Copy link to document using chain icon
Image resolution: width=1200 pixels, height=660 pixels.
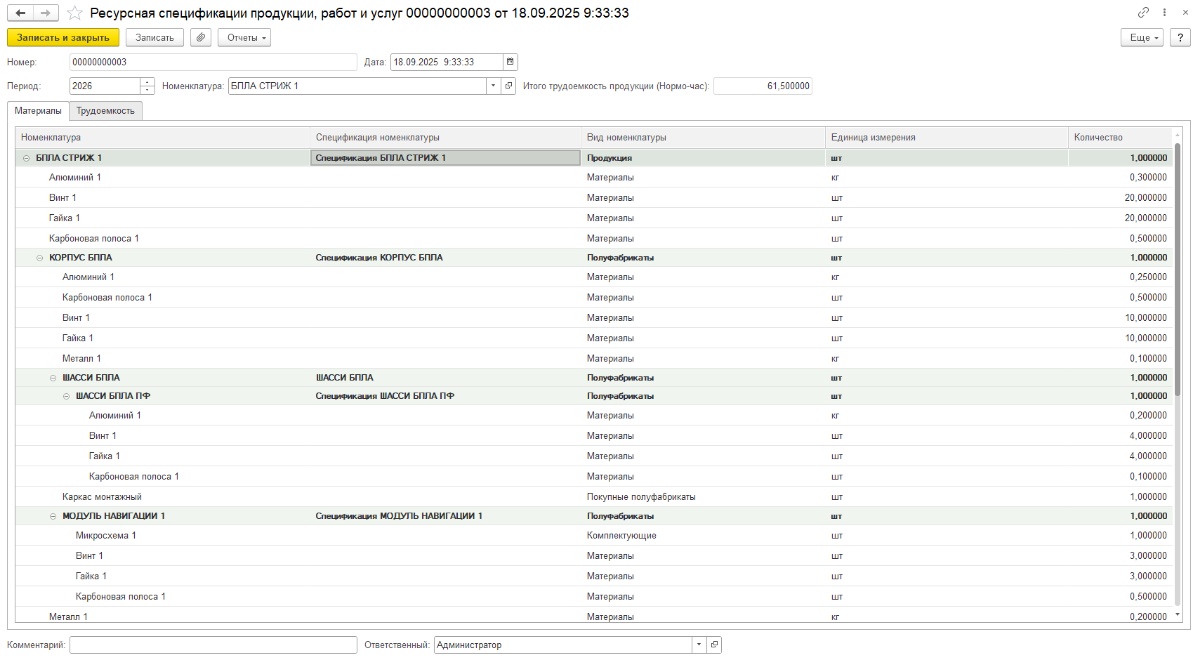1143,13
